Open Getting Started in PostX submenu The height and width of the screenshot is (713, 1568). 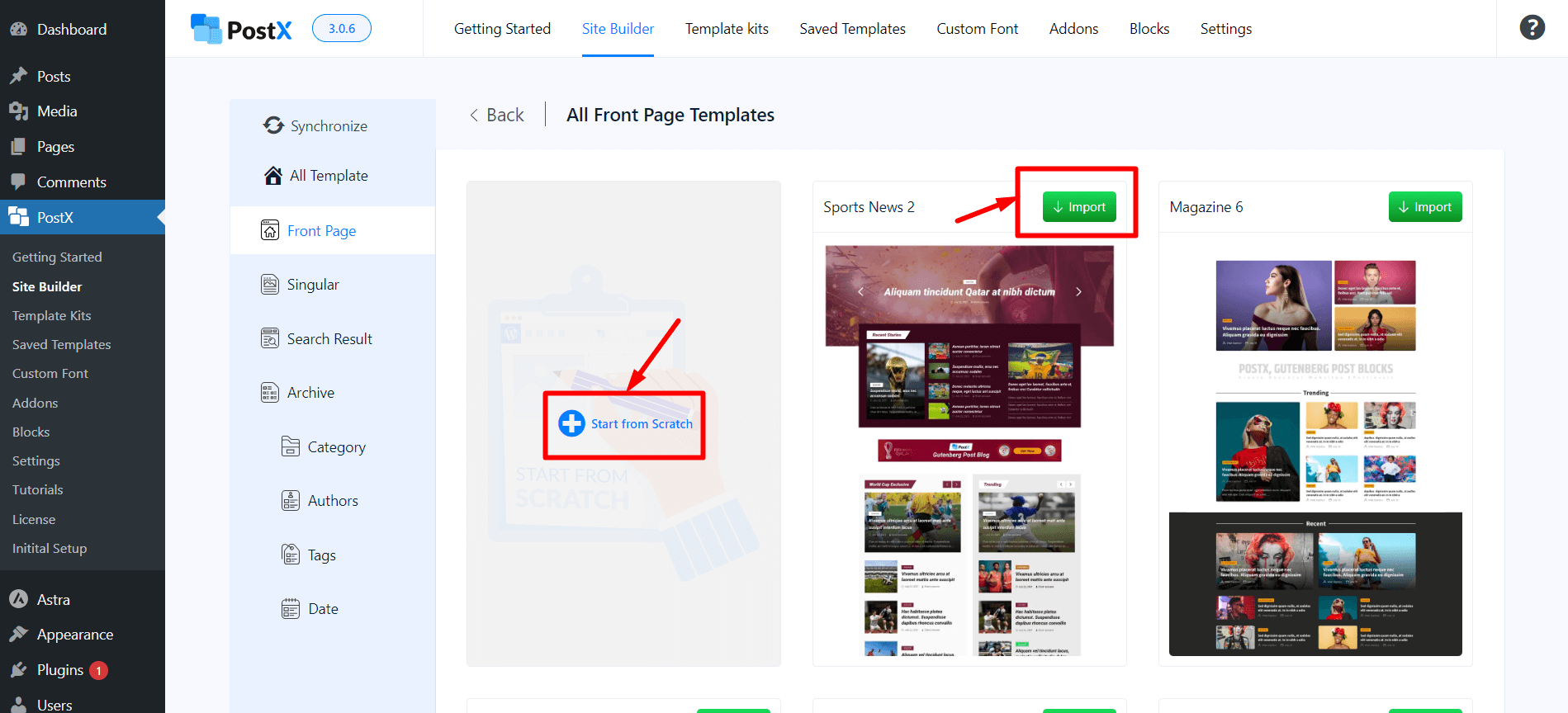[57, 257]
